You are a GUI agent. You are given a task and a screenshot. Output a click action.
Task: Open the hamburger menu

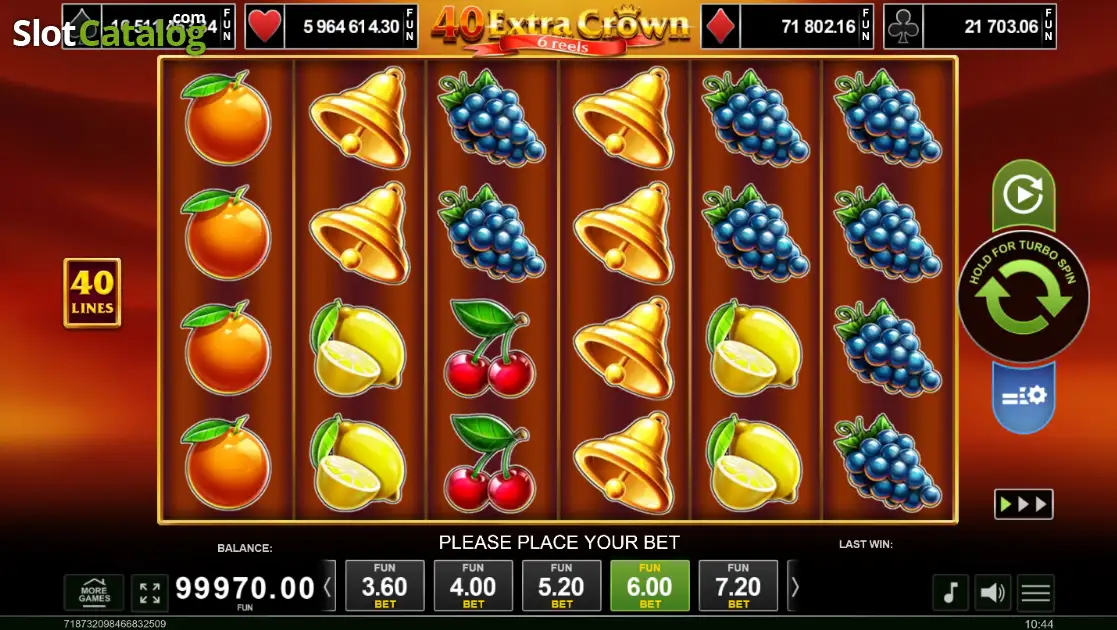[x=1036, y=592]
